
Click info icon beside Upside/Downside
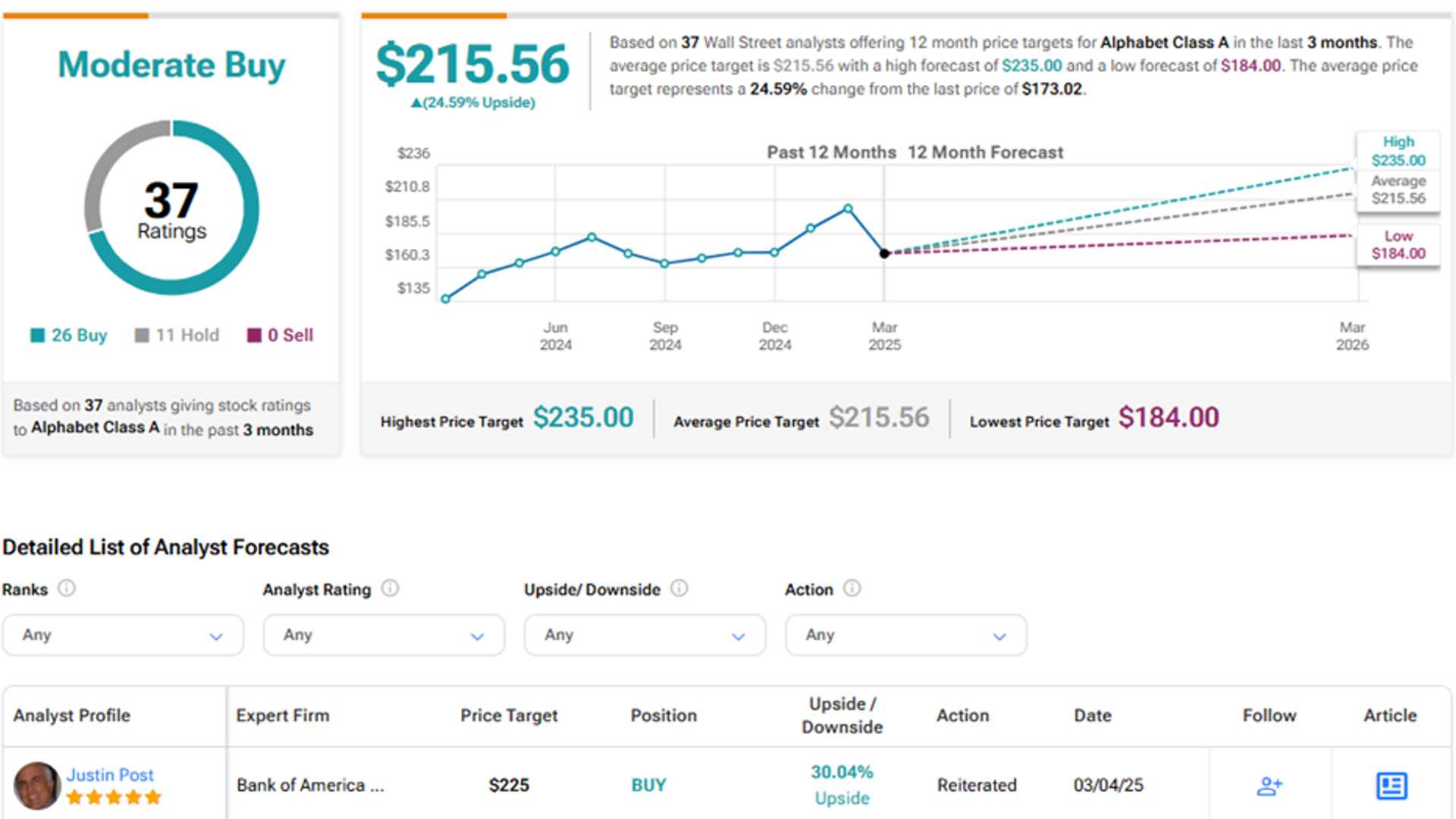tap(679, 588)
